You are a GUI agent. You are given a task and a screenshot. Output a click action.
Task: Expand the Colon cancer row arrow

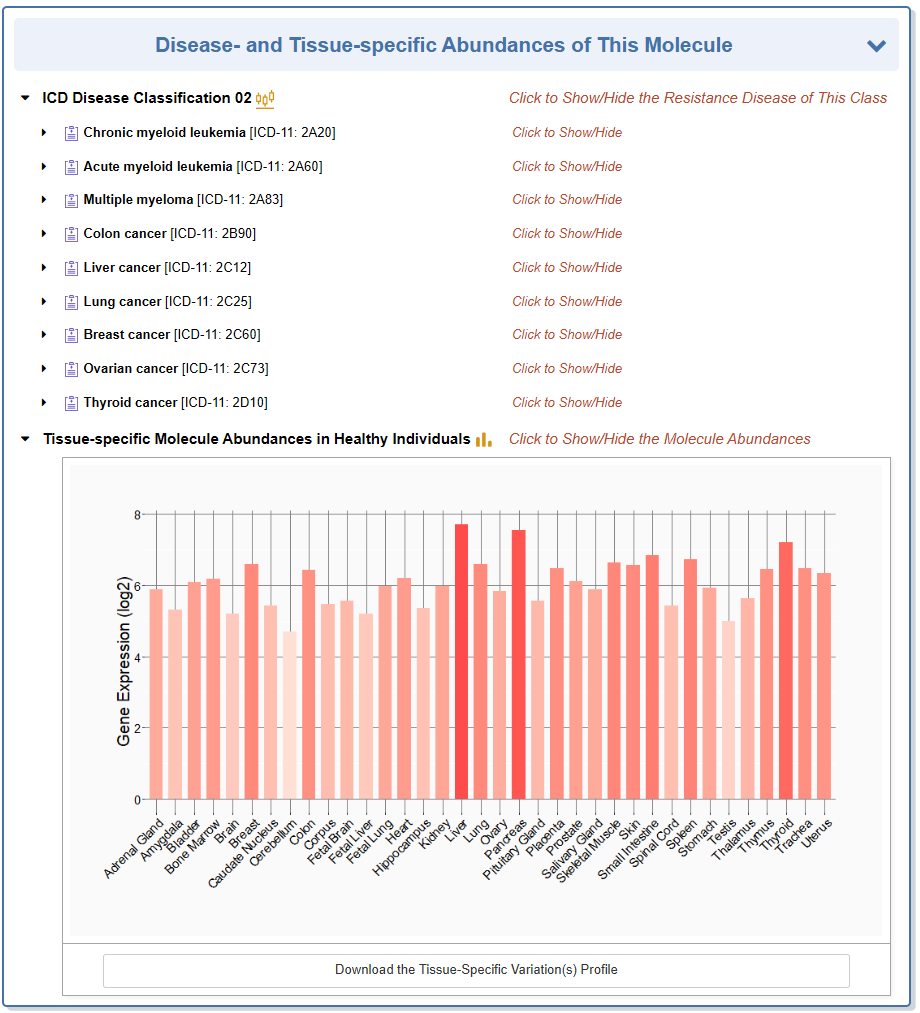(x=44, y=234)
